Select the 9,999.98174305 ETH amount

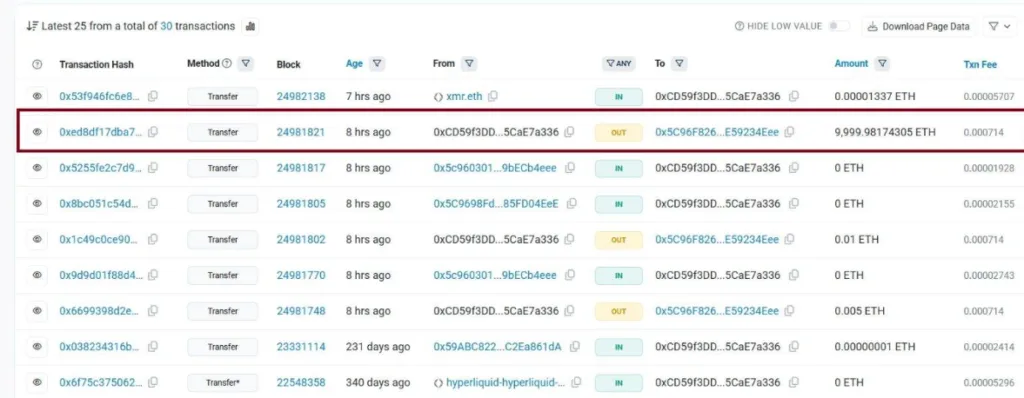(x=885, y=132)
